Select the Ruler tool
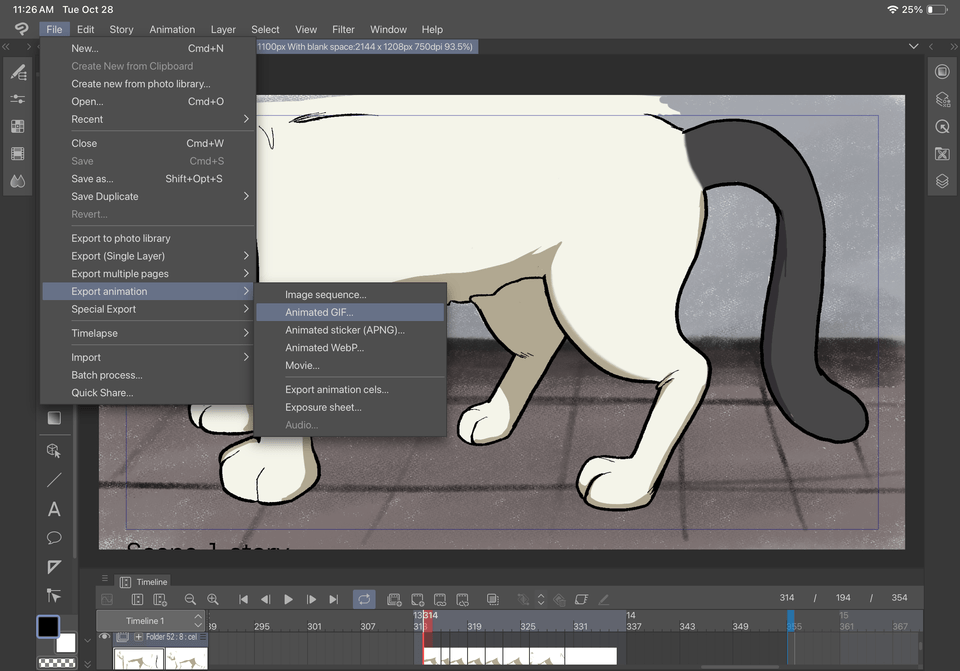Screen dimensions: 960x671 pos(54,567)
